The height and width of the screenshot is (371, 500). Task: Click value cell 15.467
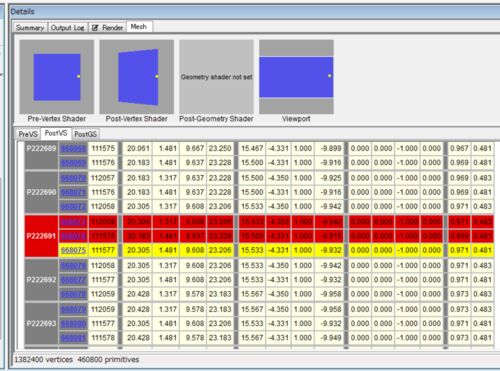(252, 148)
